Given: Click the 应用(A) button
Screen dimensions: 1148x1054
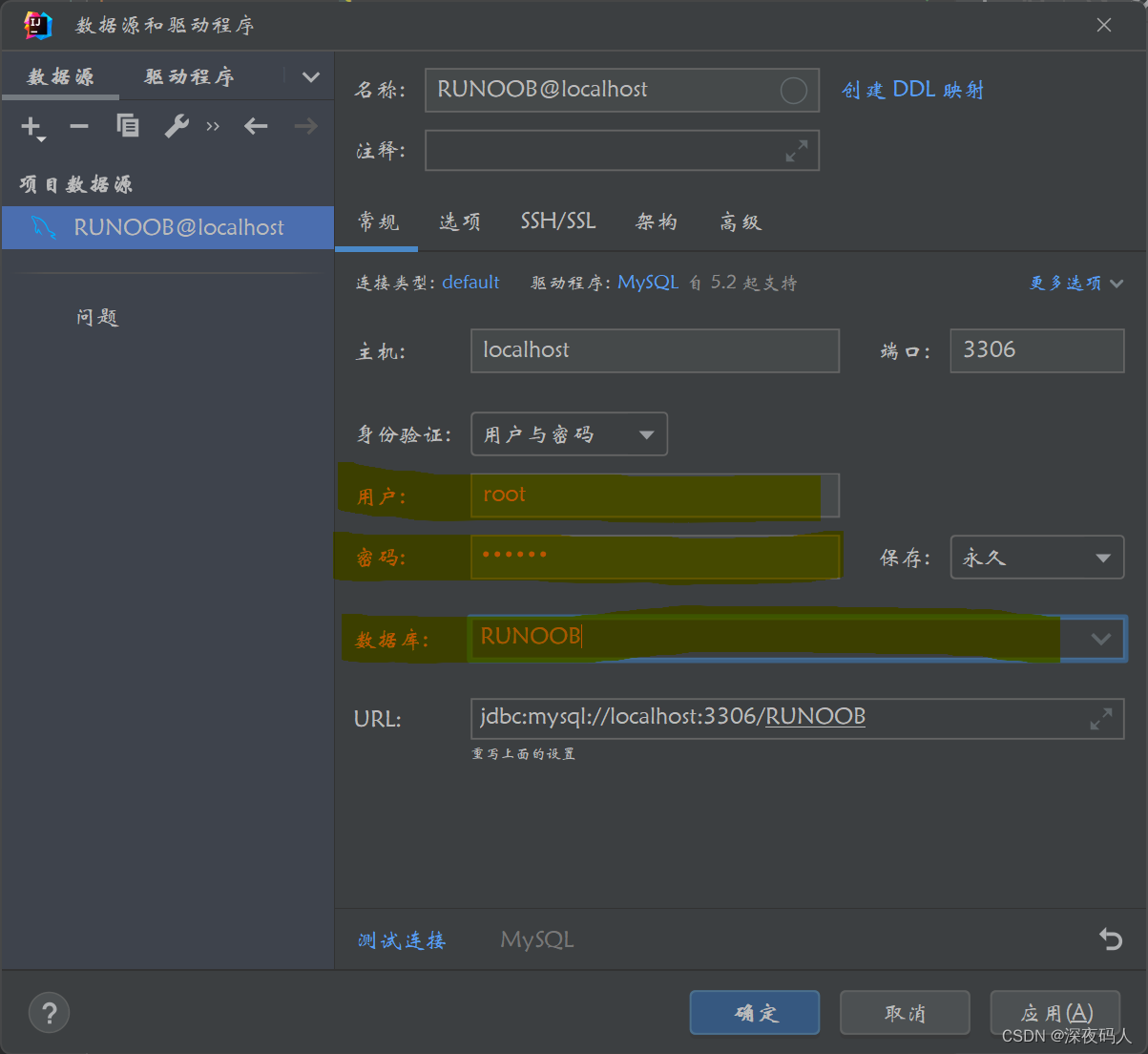Looking at the screenshot, I should pyautogui.click(x=1055, y=1012).
